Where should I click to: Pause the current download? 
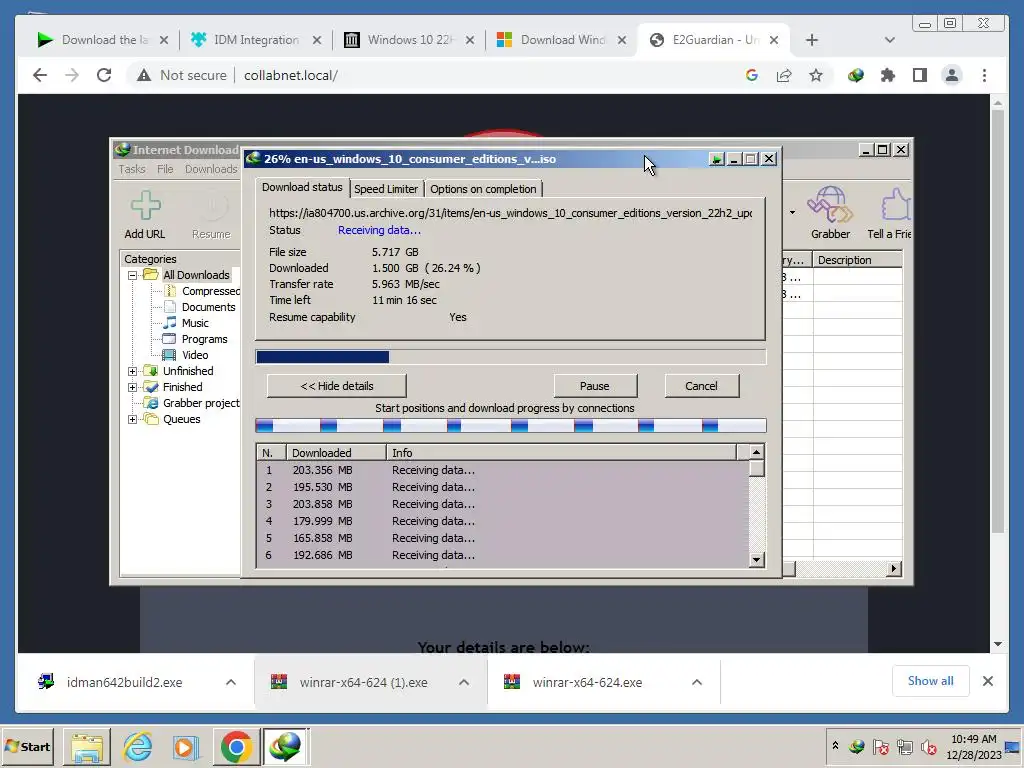pyautogui.click(x=595, y=386)
